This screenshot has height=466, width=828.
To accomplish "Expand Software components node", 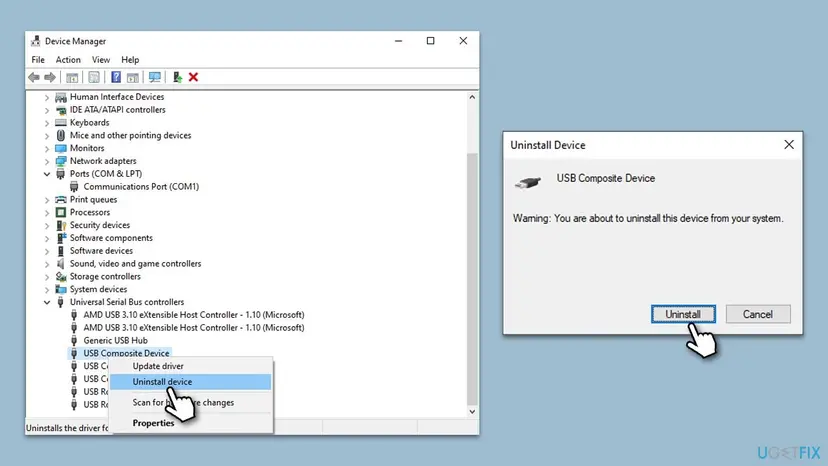I will [47, 238].
